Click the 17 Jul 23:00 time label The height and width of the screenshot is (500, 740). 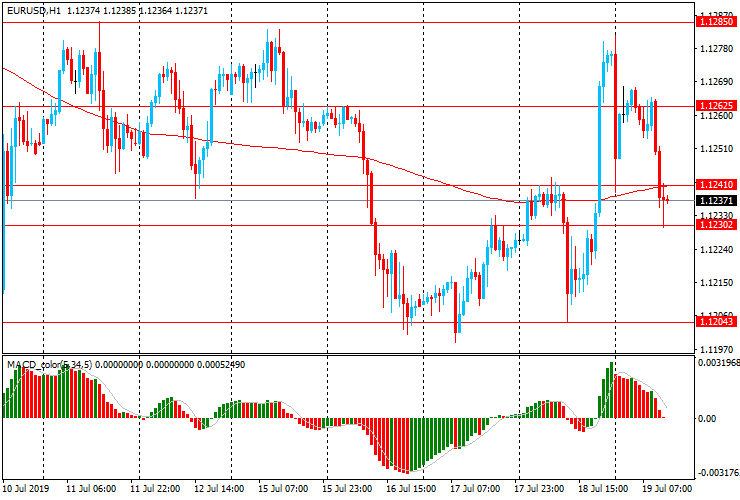point(539,488)
